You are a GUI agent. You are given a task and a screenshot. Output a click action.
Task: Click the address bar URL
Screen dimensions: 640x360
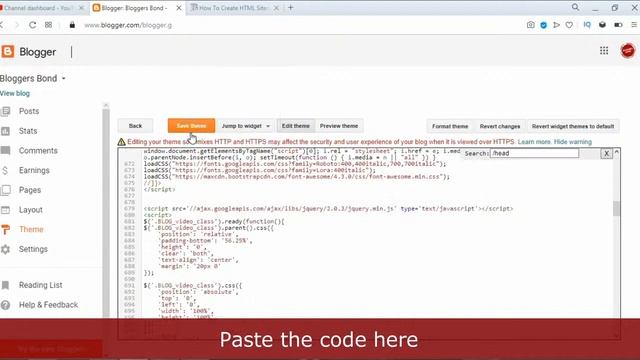[128, 25]
